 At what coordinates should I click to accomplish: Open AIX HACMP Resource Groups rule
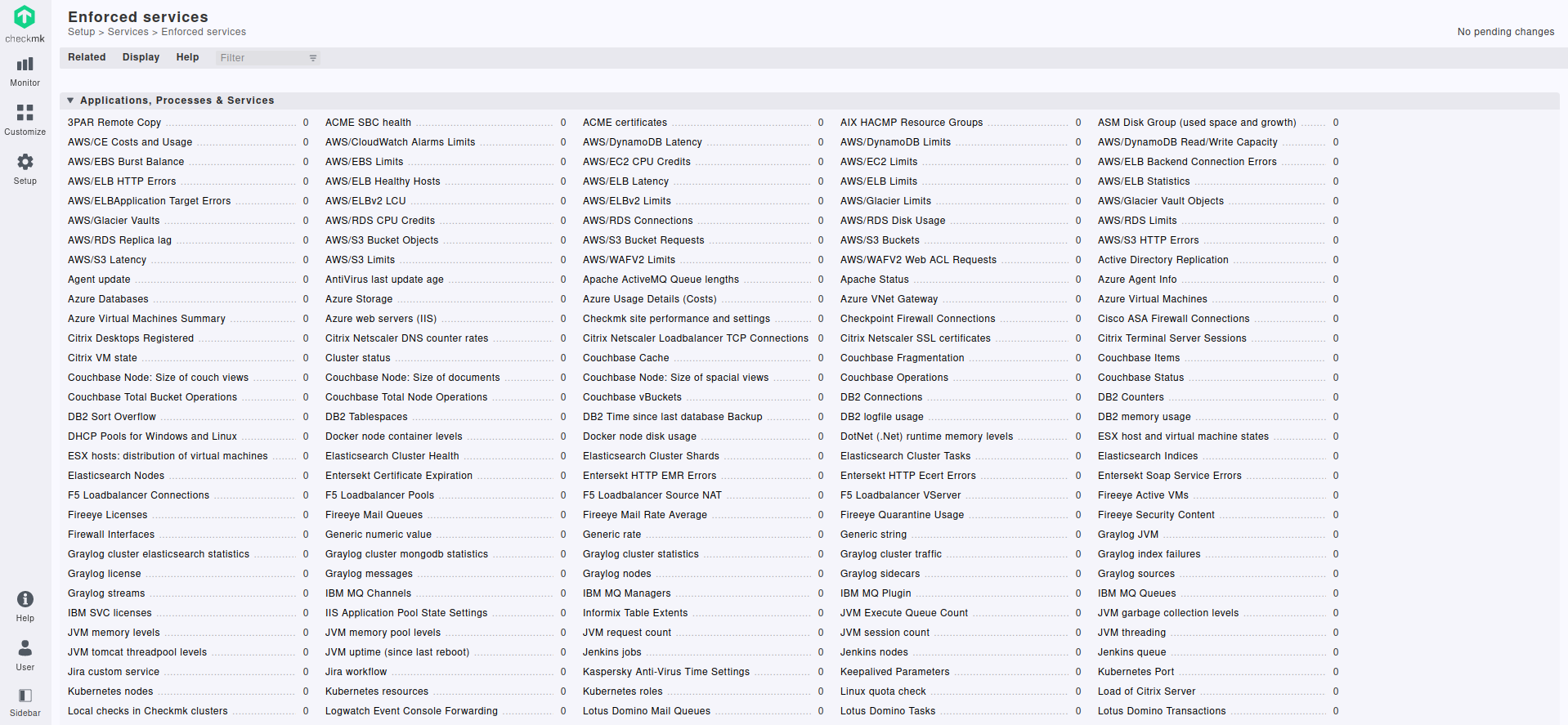[912, 123]
